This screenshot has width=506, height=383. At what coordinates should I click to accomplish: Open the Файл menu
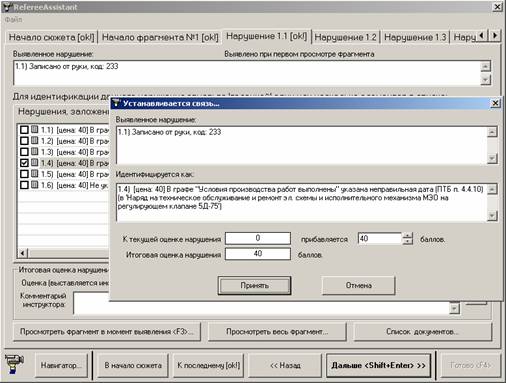(13, 20)
